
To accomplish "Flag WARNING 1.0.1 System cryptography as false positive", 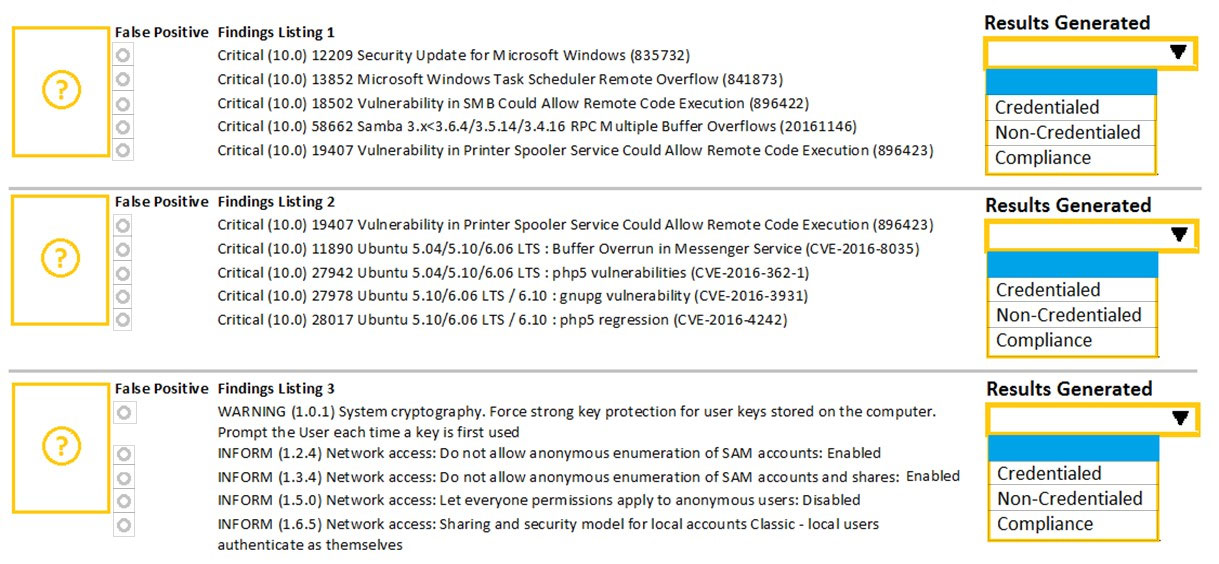I will click(x=123, y=412).
